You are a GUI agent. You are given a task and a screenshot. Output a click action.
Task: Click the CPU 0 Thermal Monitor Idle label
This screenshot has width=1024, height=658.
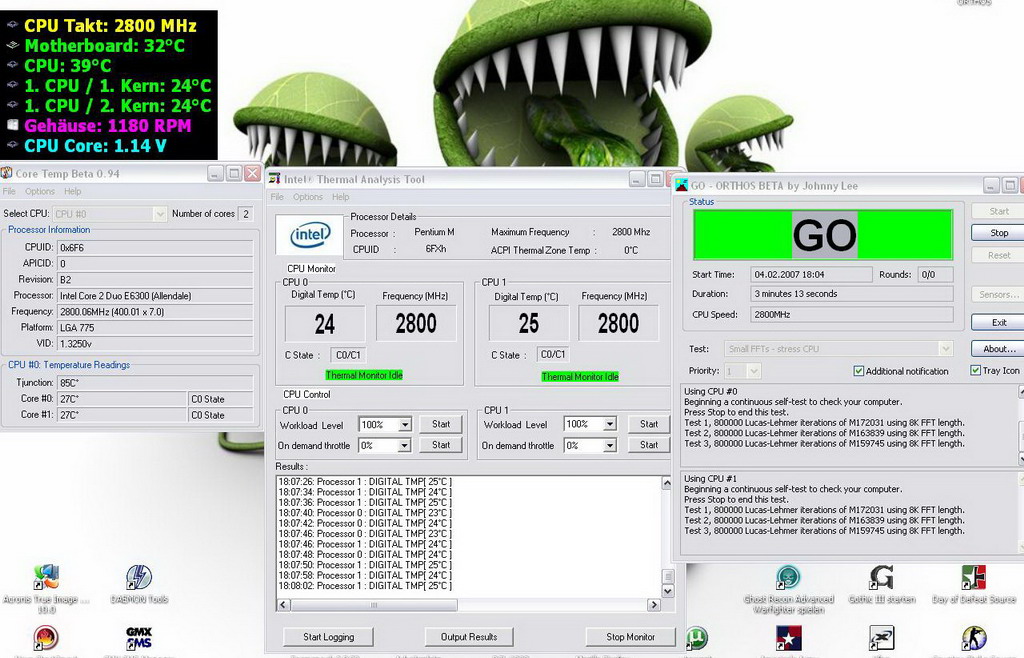point(364,375)
